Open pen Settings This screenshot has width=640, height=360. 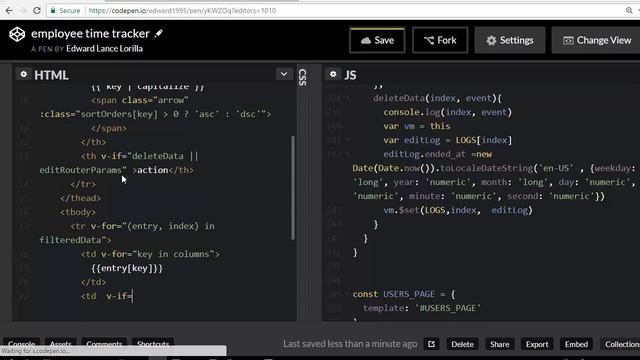point(510,40)
